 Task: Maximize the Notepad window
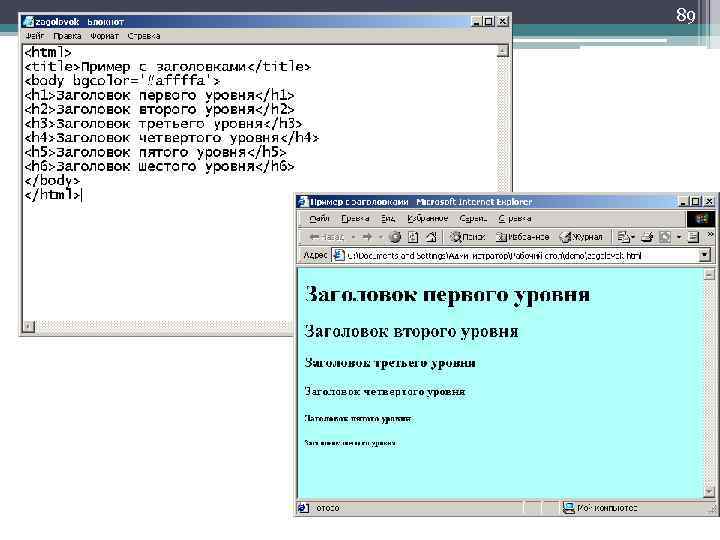tap(489, 22)
